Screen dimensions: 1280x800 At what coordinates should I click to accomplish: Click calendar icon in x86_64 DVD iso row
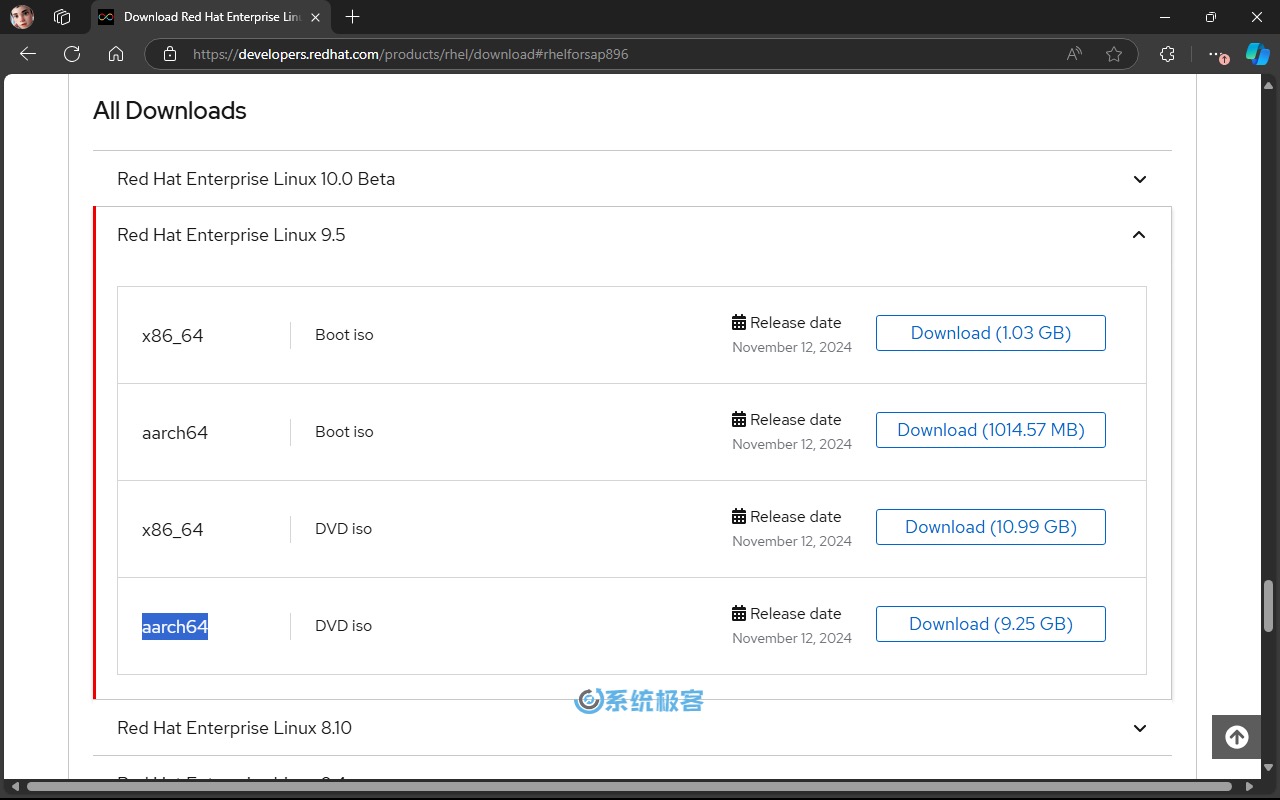[x=739, y=516]
